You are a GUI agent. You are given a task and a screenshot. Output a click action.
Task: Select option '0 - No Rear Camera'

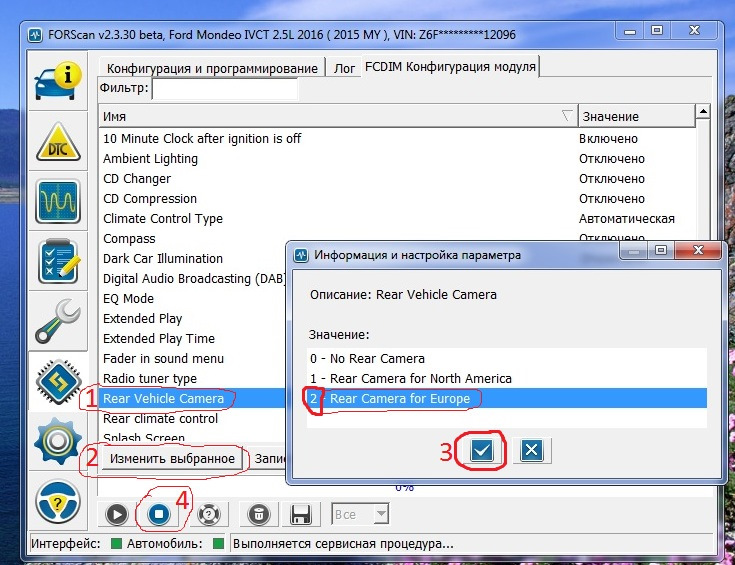coord(507,359)
